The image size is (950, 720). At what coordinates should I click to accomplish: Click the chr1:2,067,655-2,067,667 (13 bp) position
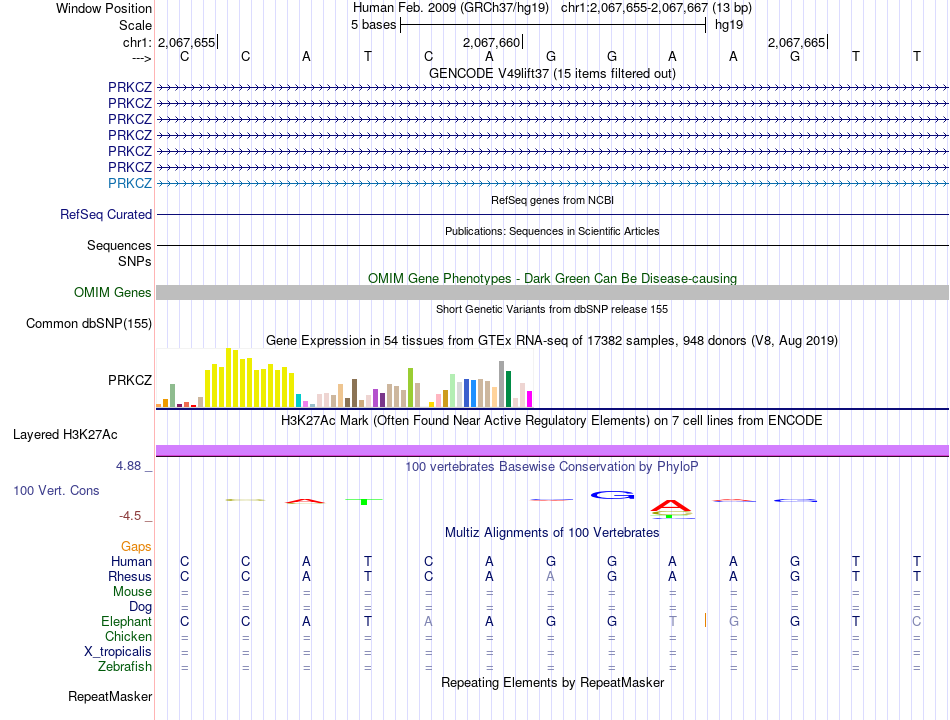(656, 8)
